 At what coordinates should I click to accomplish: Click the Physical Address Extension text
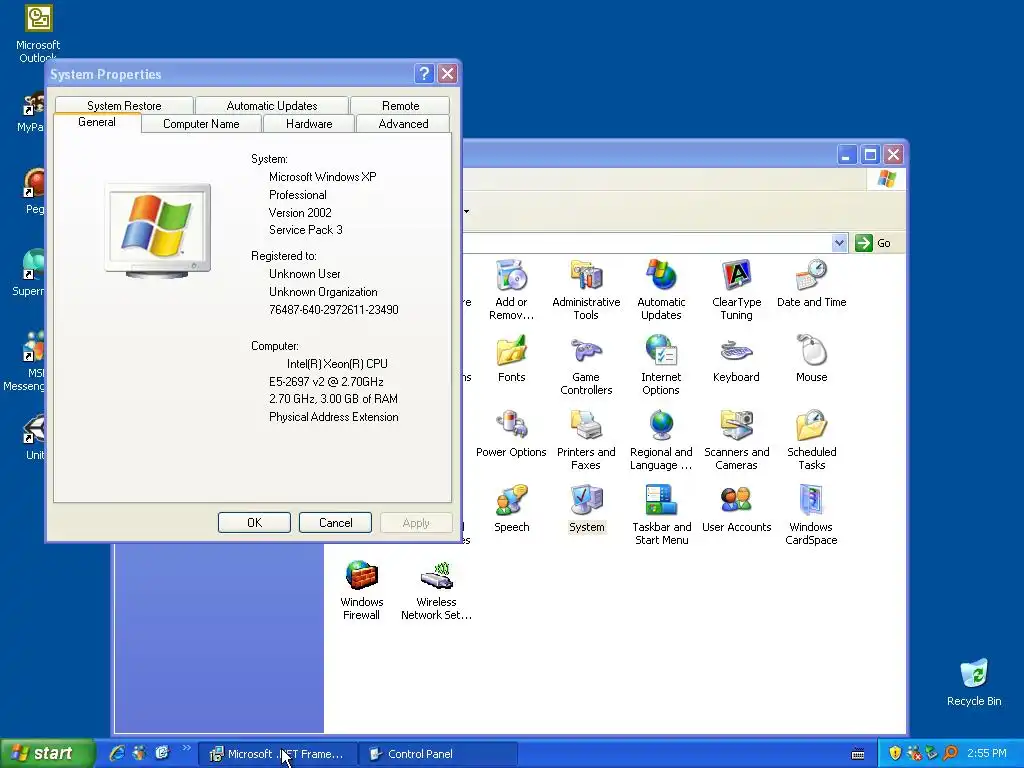[x=334, y=417]
